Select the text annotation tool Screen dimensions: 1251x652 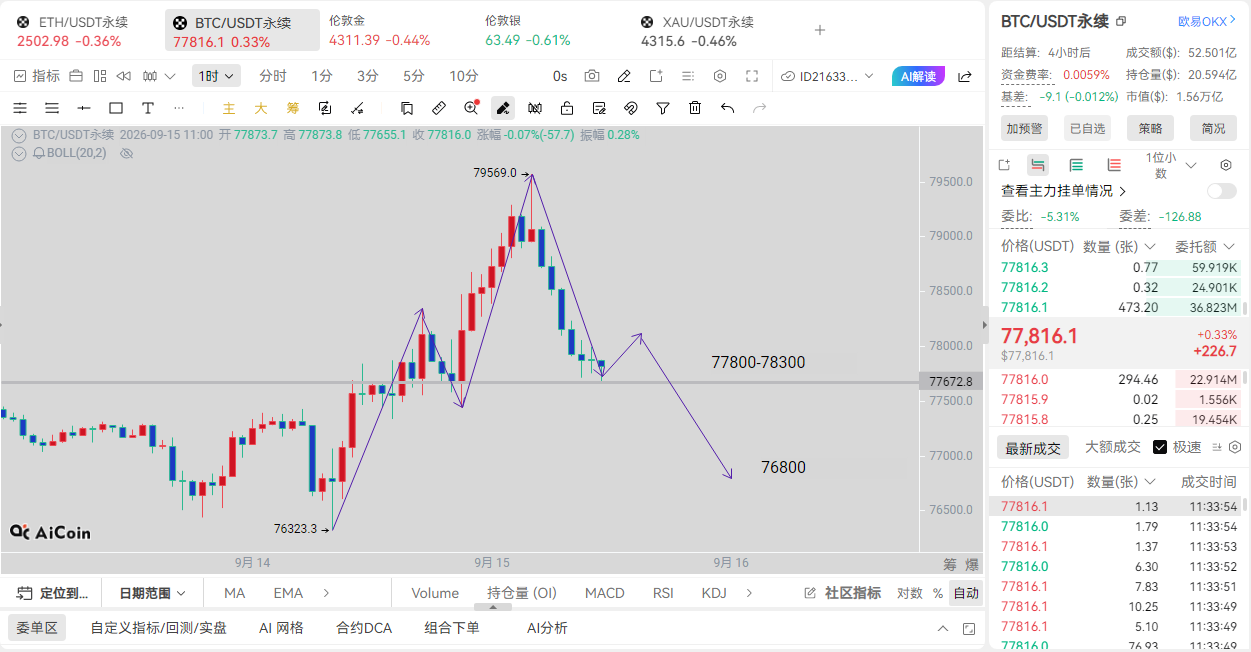pyautogui.click(x=148, y=108)
